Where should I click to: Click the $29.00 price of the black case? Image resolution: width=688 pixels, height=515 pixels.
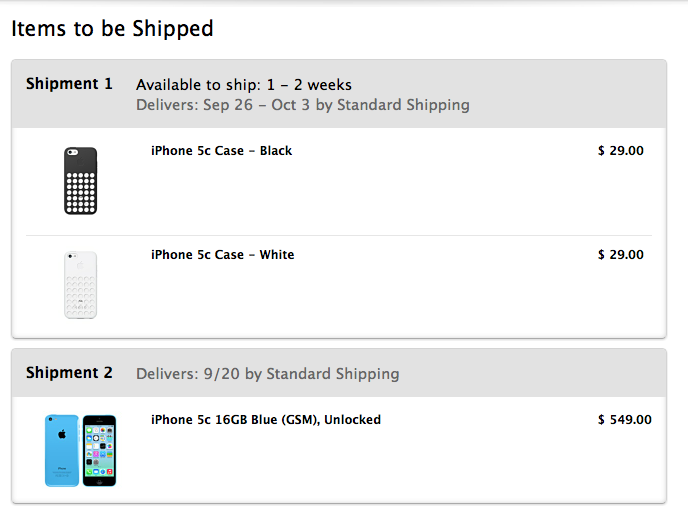pos(620,151)
